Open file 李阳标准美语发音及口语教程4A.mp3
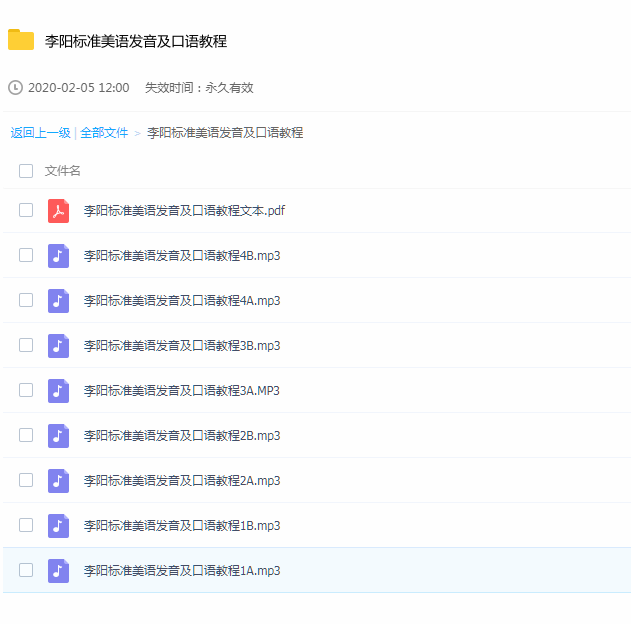631x624 pixels. tap(182, 301)
